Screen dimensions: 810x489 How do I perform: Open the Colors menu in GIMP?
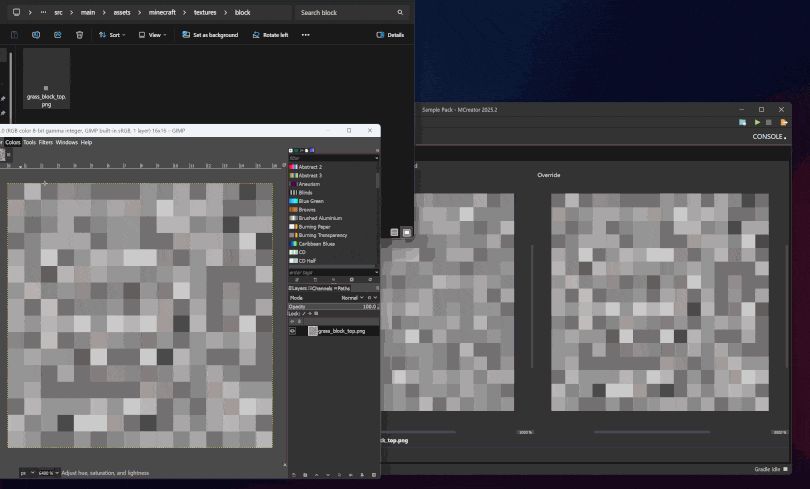(x=13, y=143)
